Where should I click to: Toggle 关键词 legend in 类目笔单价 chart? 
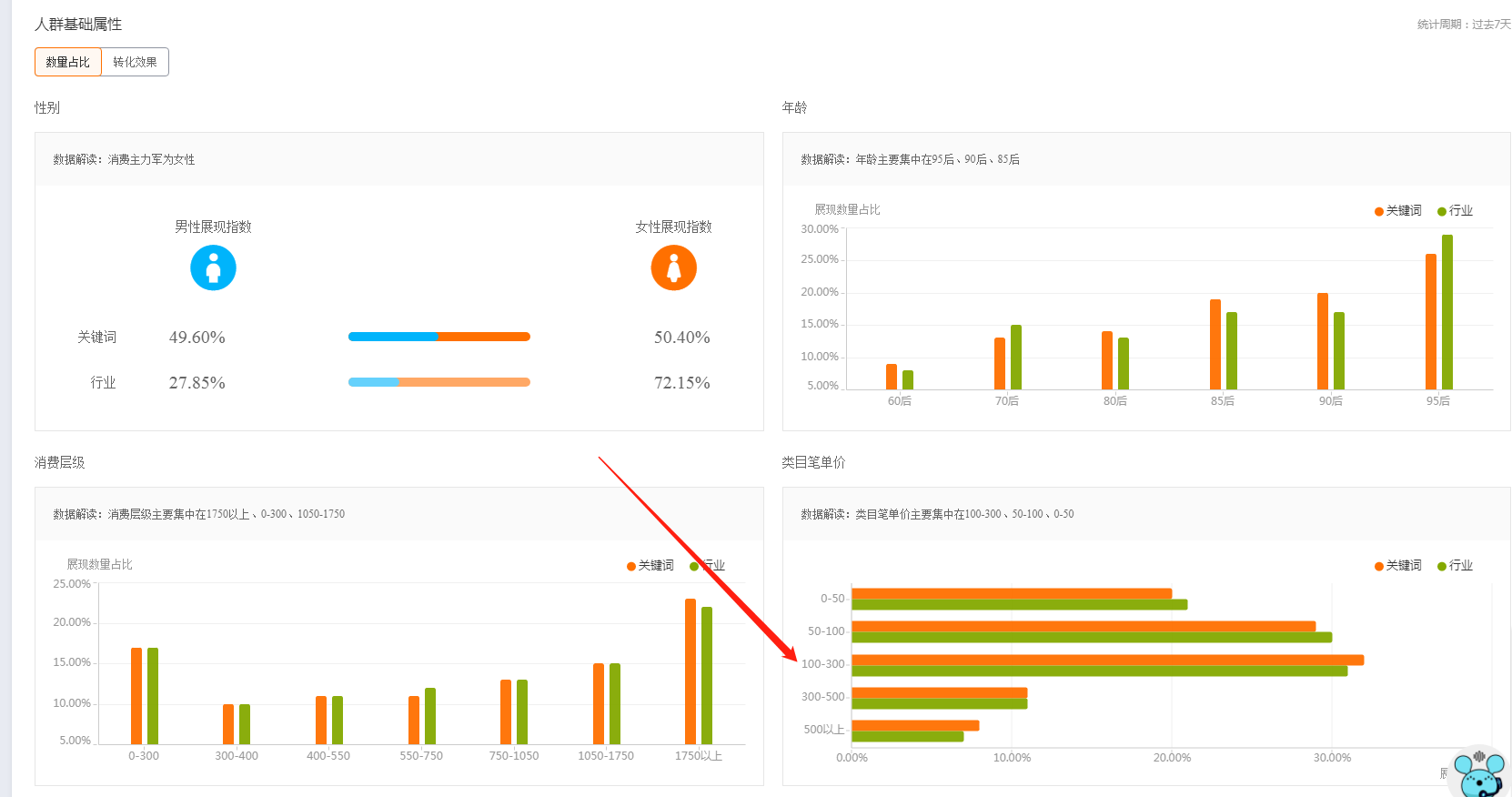[1398, 566]
